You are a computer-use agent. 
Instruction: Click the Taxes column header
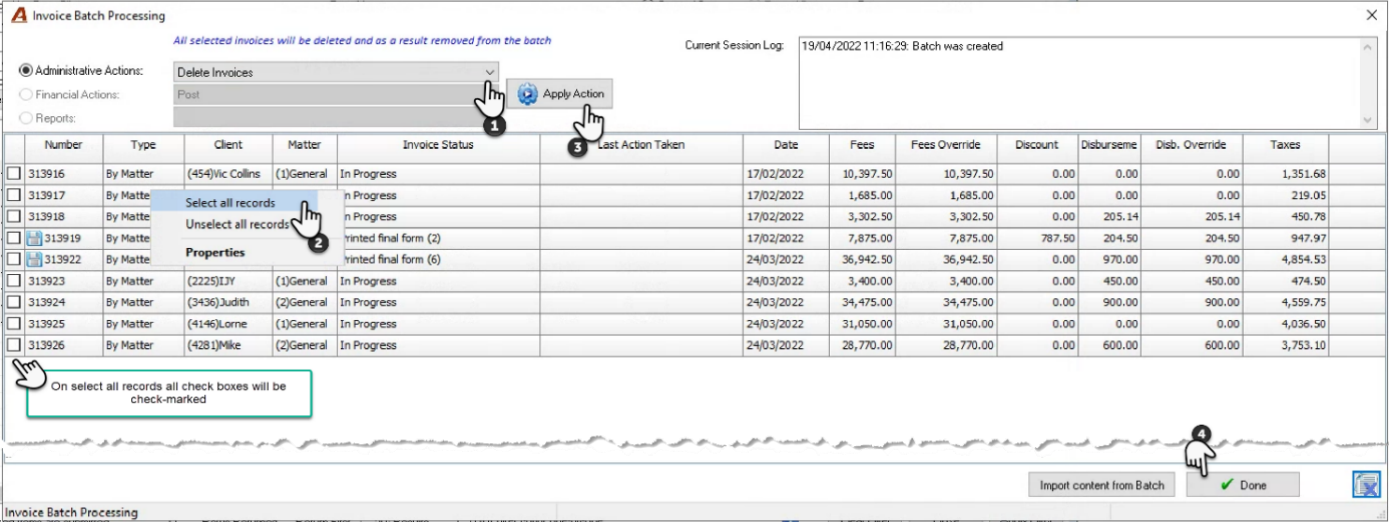click(x=1285, y=145)
